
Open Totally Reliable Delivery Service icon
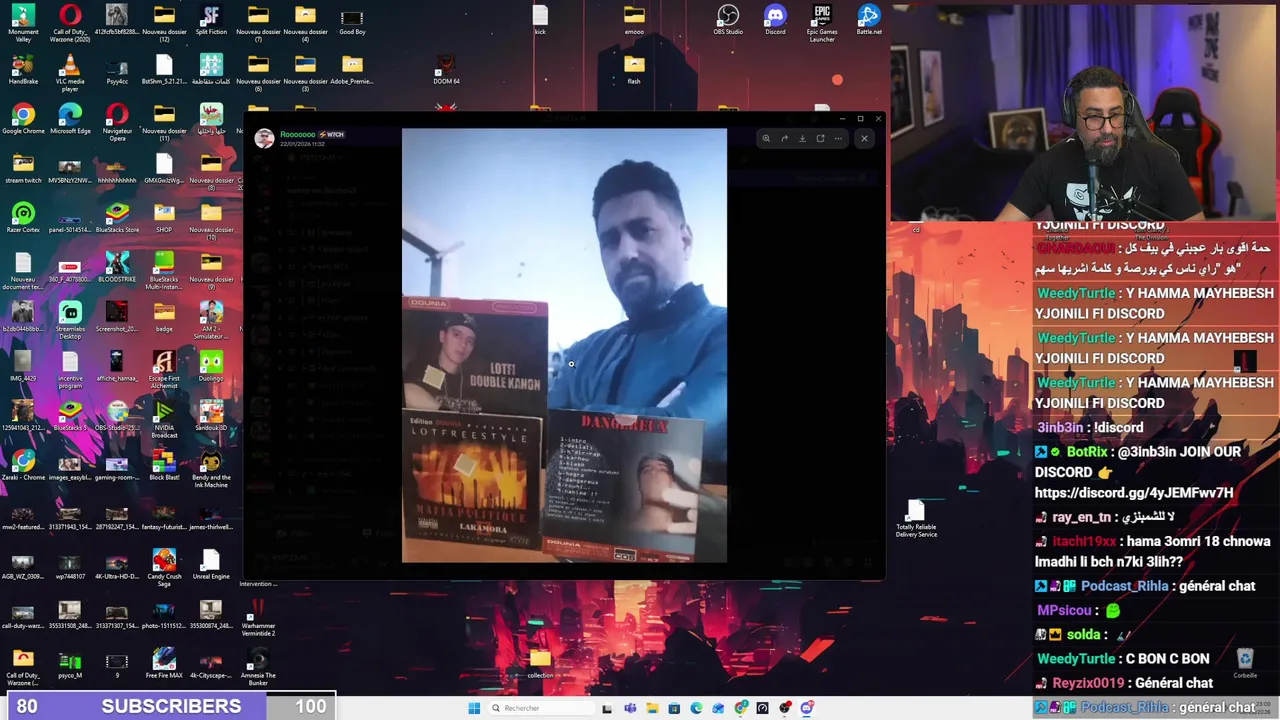coord(916,519)
